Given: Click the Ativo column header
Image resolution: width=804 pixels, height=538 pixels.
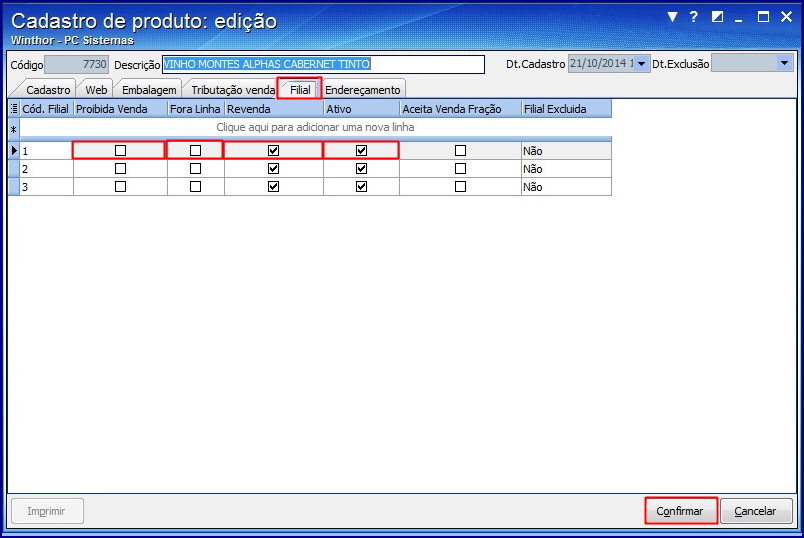Looking at the screenshot, I should coord(361,109).
